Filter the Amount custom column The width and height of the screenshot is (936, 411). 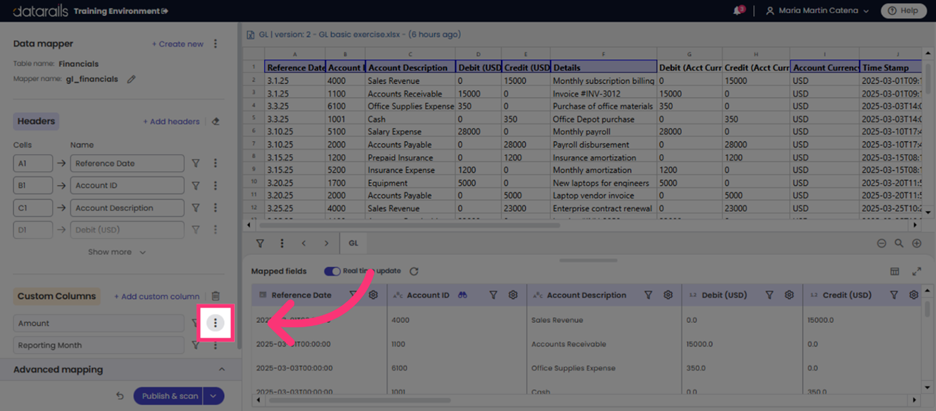click(195, 323)
